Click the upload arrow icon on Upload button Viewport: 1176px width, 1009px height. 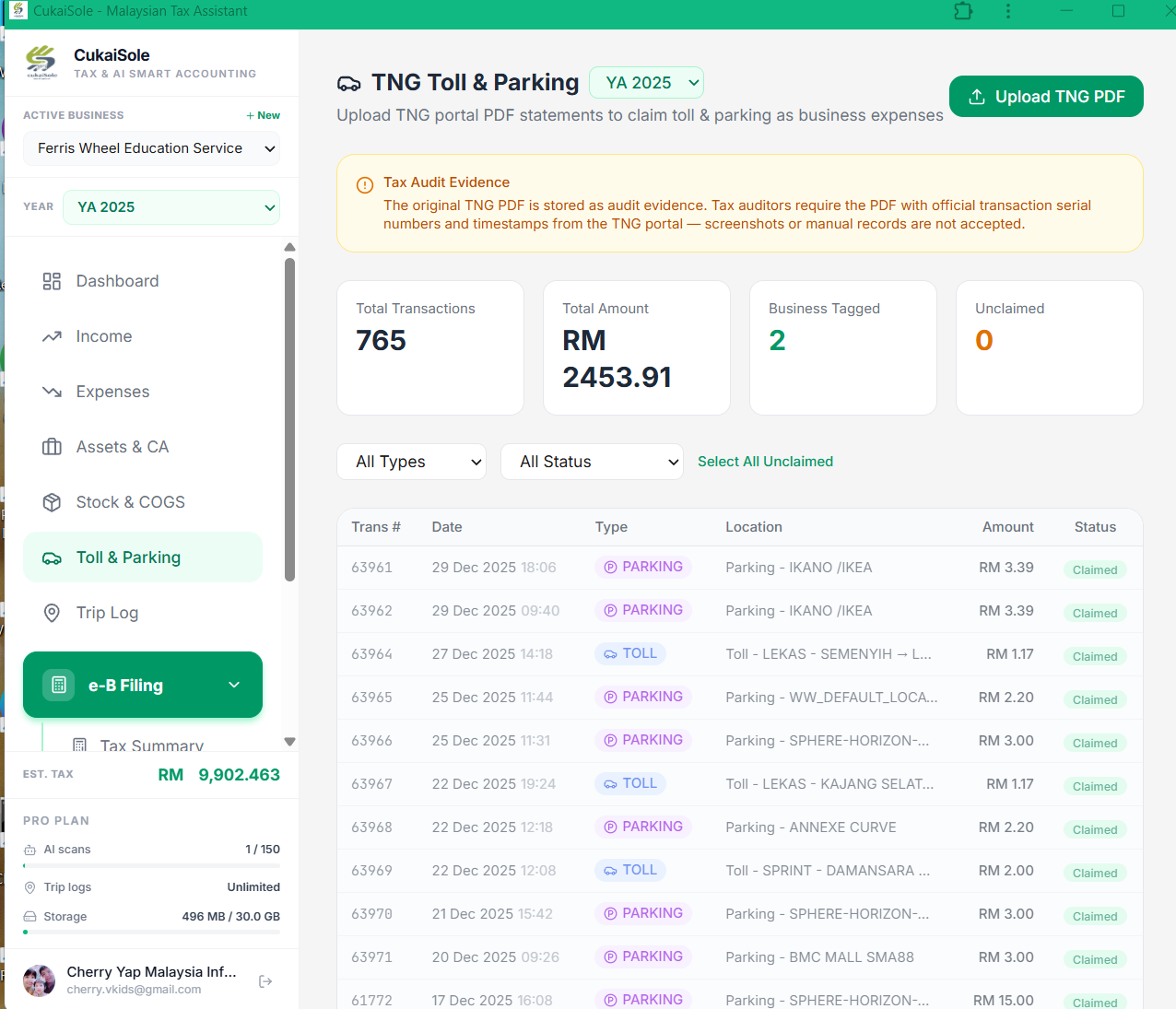[x=977, y=97]
